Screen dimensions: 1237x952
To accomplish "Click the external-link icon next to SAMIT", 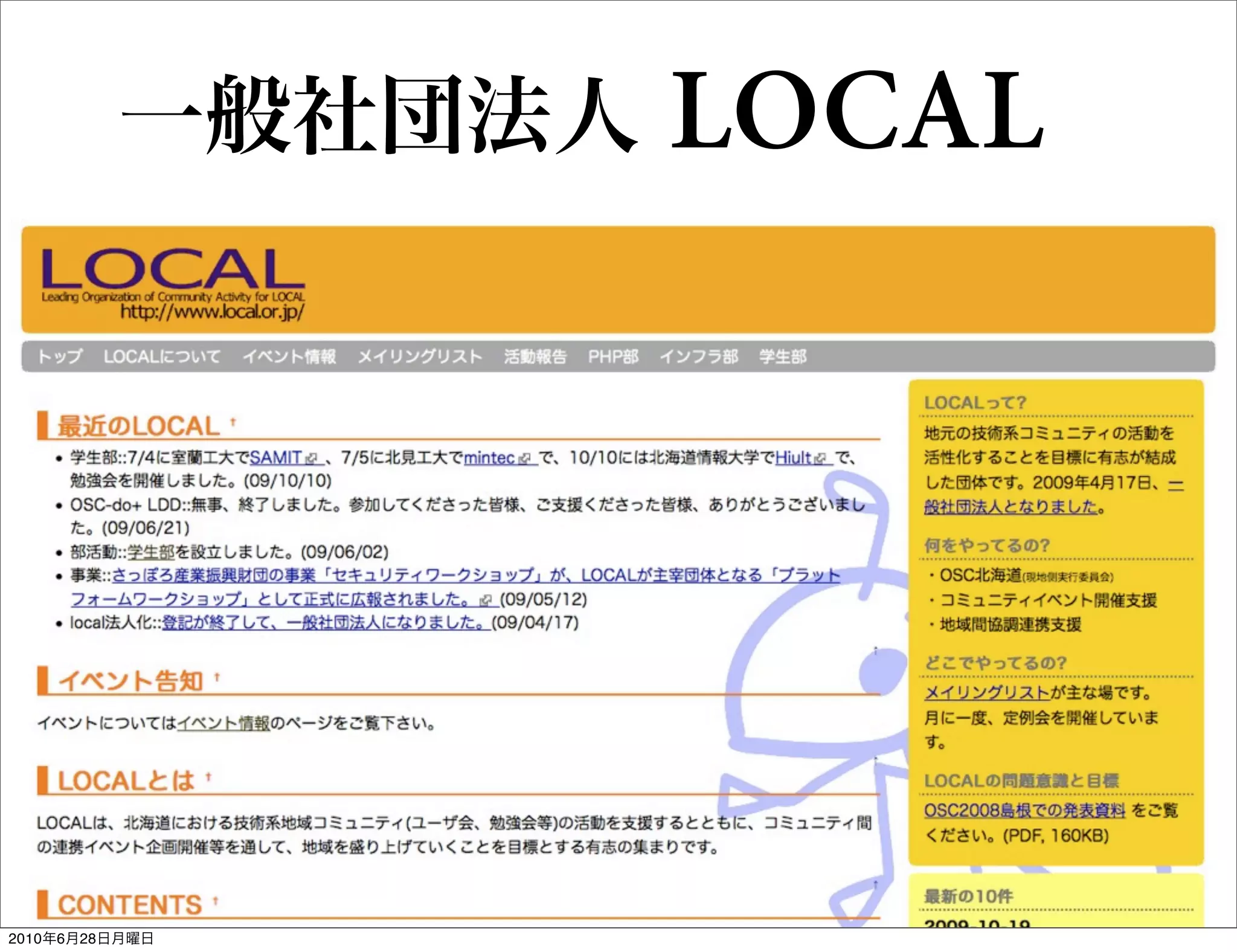I will tap(312, 459).
